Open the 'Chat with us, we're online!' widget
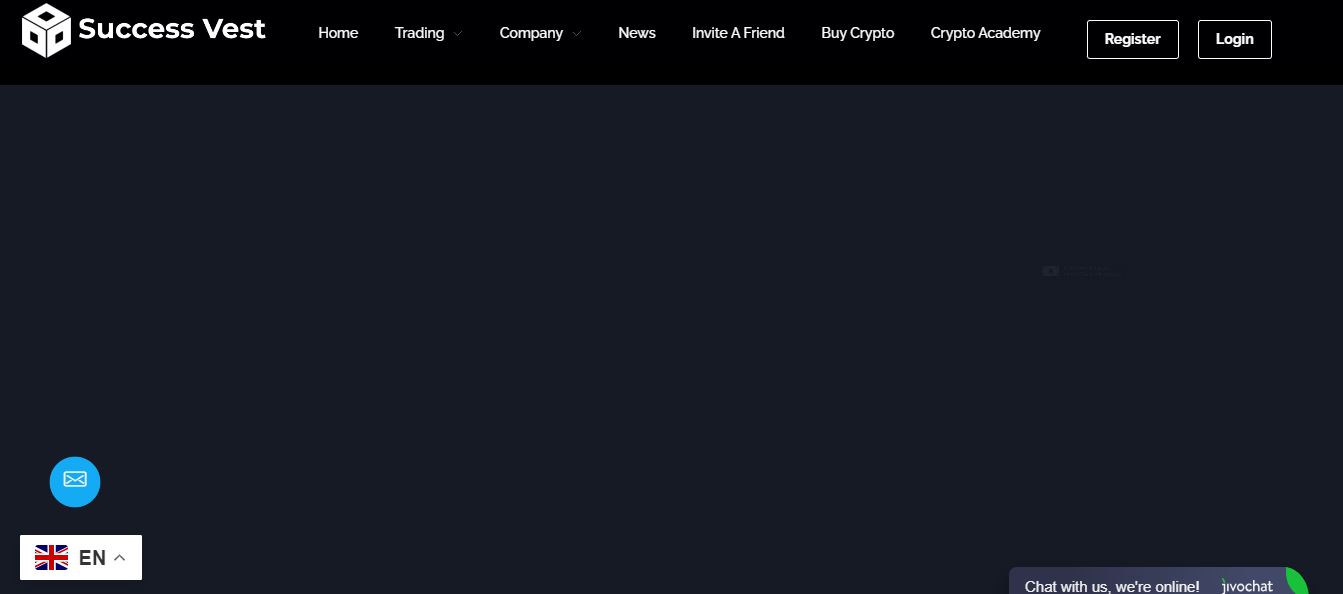This screenshot has width=1343, height=594. [x=1111, y=586]
